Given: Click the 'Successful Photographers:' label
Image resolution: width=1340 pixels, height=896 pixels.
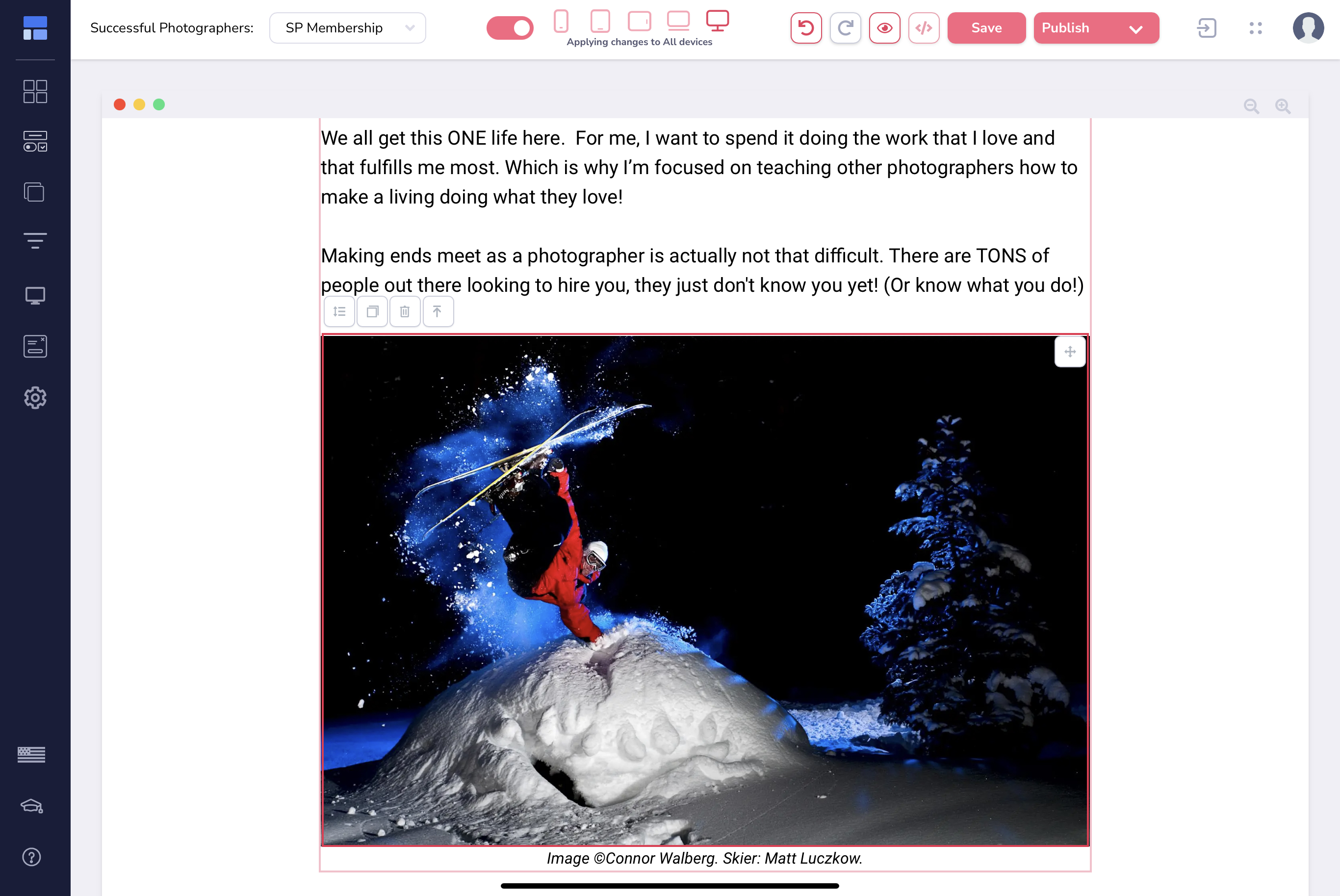Looking at the screenshot, I should point(172,28).
